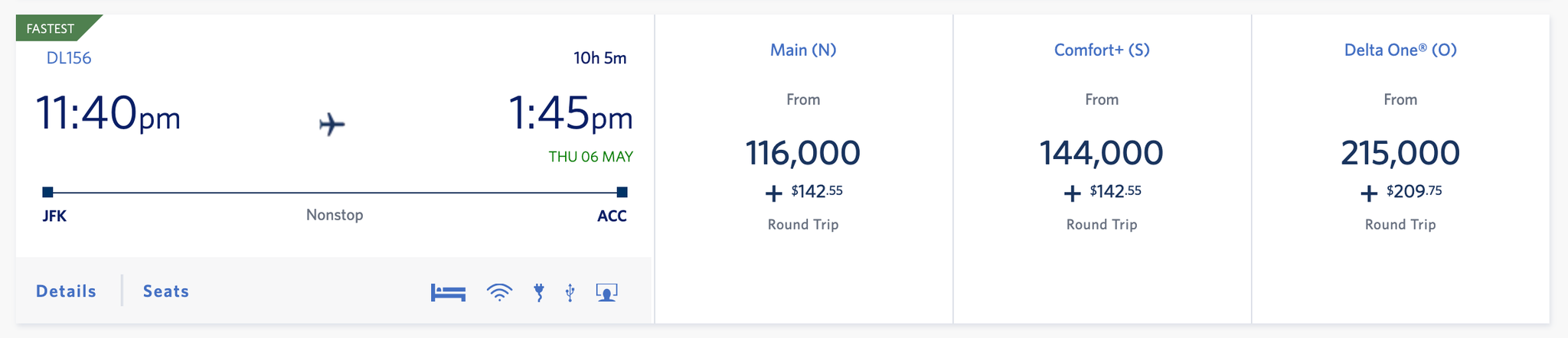Click the power outlet amenity icon
This screenshot has height=338, width=1568.
coord(539,292)
